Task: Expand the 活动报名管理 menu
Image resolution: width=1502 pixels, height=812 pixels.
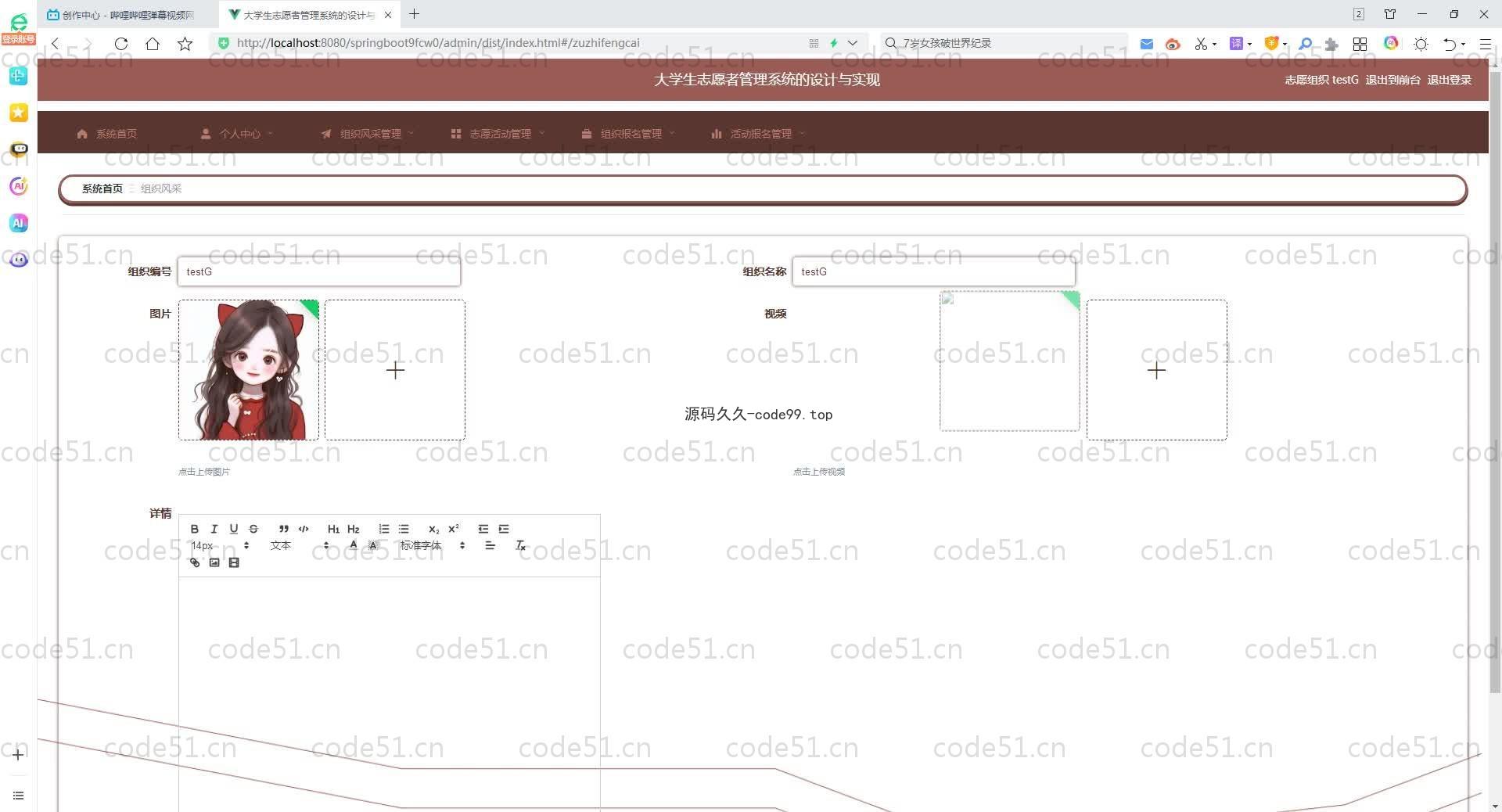Action: click(x=758, y=134)
